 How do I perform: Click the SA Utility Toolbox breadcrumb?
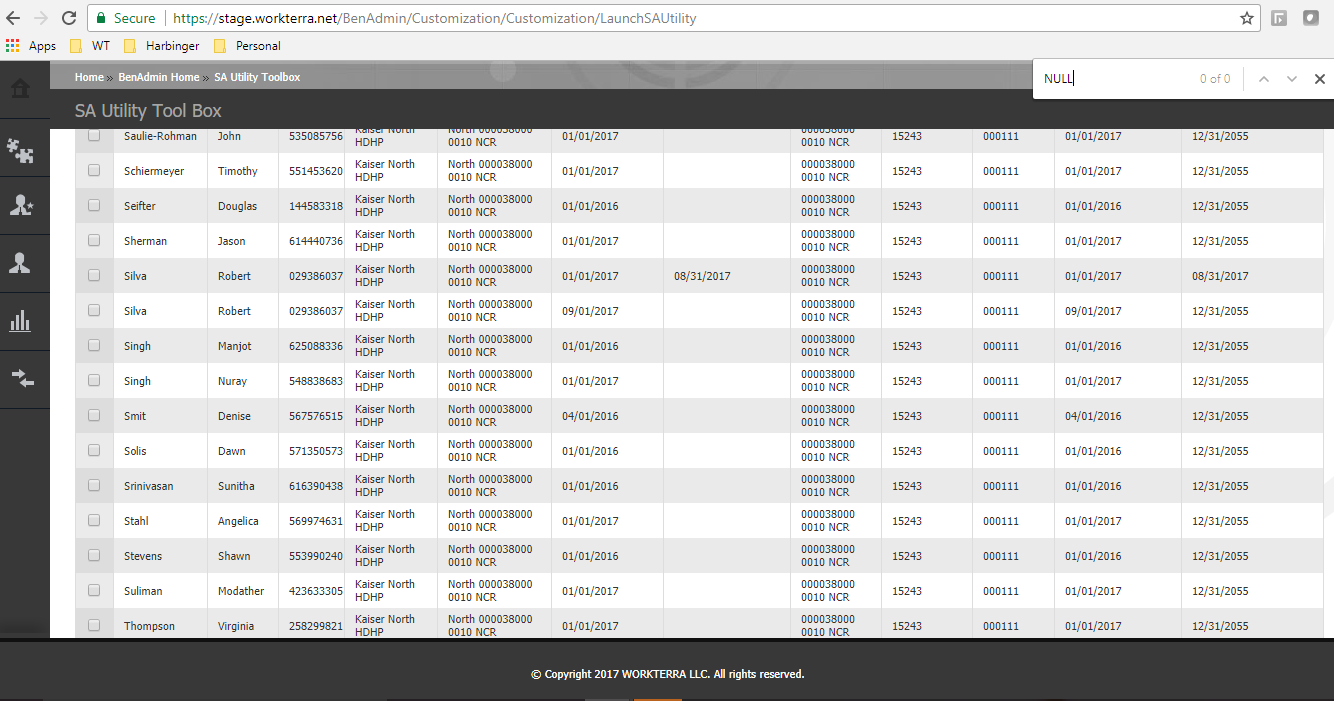(x=257, y=77)
